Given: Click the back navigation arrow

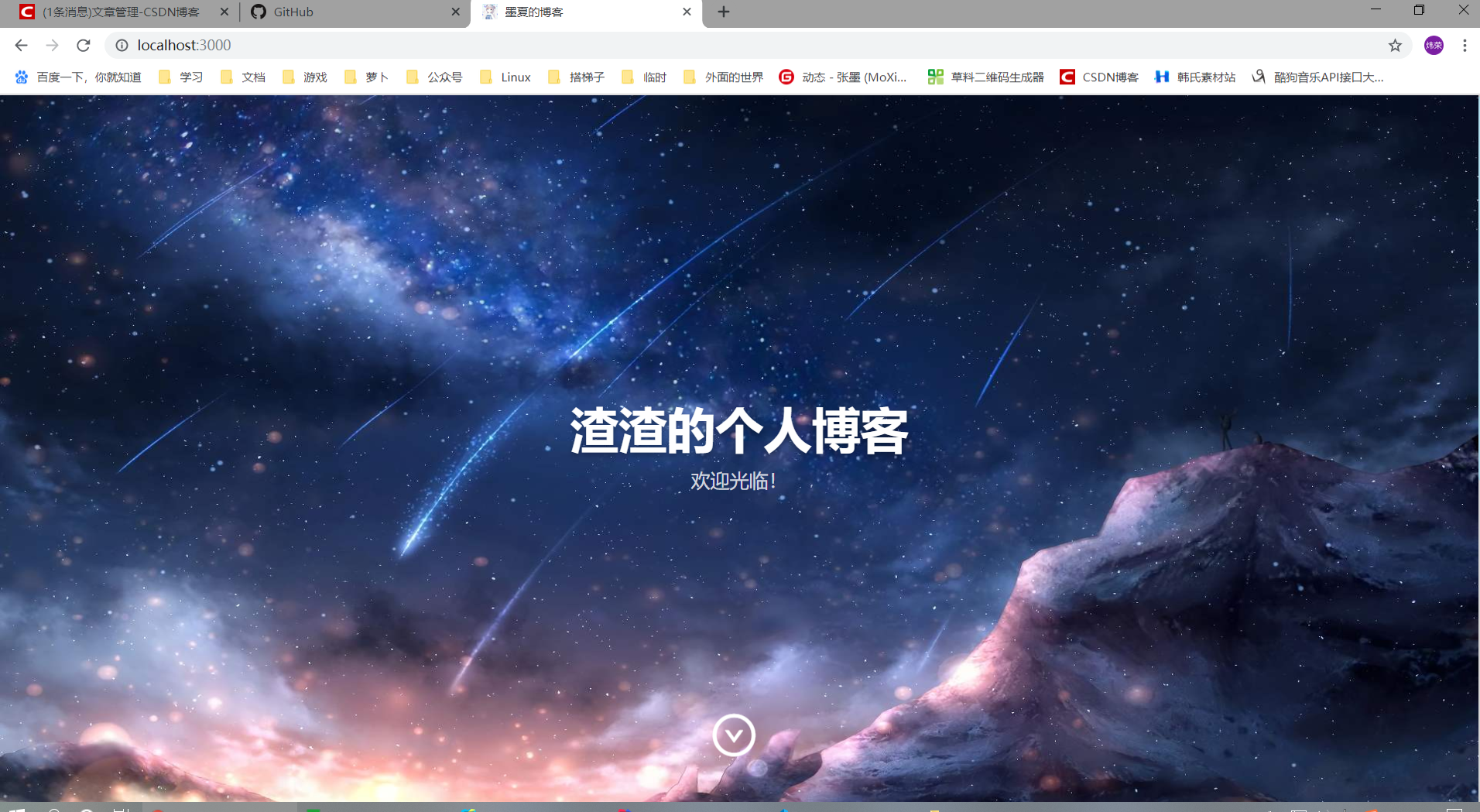Looking at the screenshot, I should (x=20, y=45).
